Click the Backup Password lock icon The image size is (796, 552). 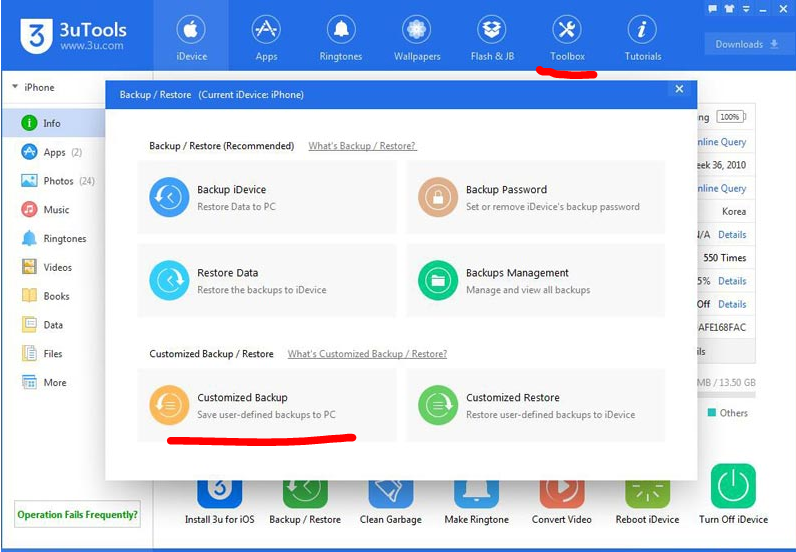tap(438, 197)
